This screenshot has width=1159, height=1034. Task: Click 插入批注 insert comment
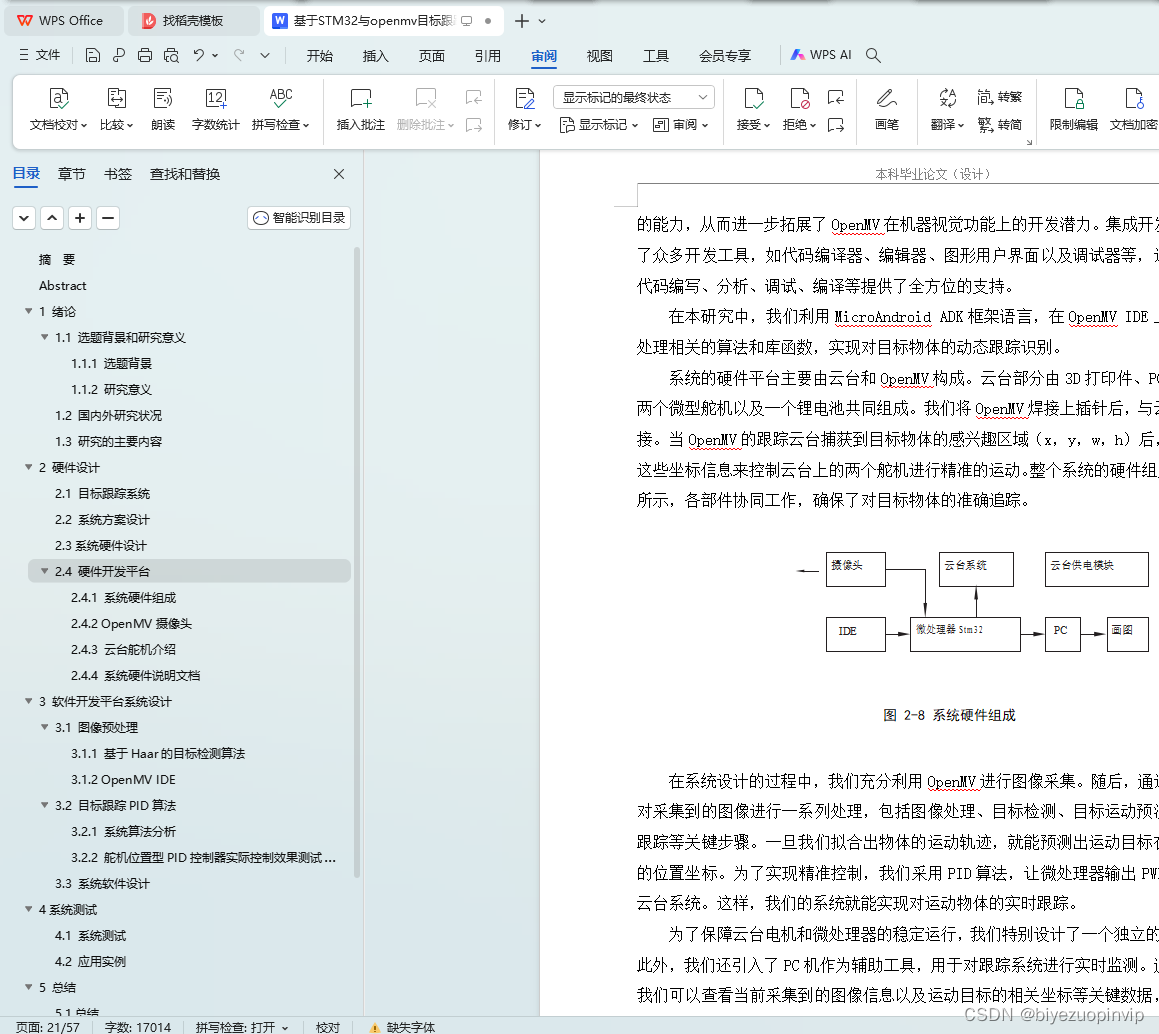click(361, 109)
